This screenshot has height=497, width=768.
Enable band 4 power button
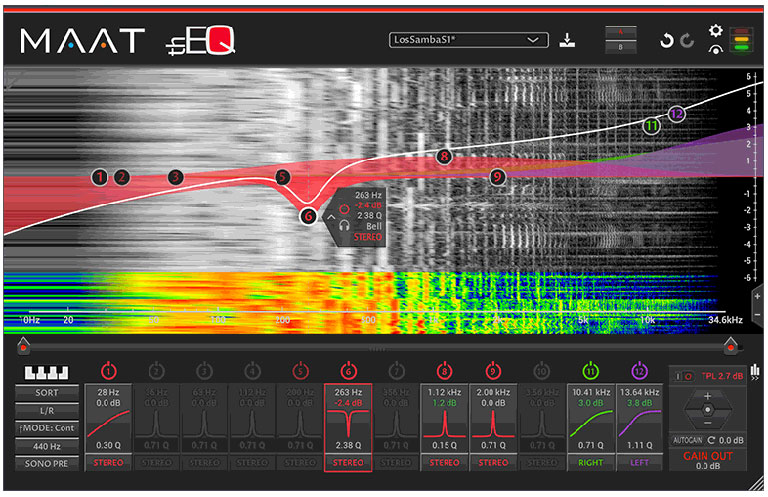click(x=252, y=371)
